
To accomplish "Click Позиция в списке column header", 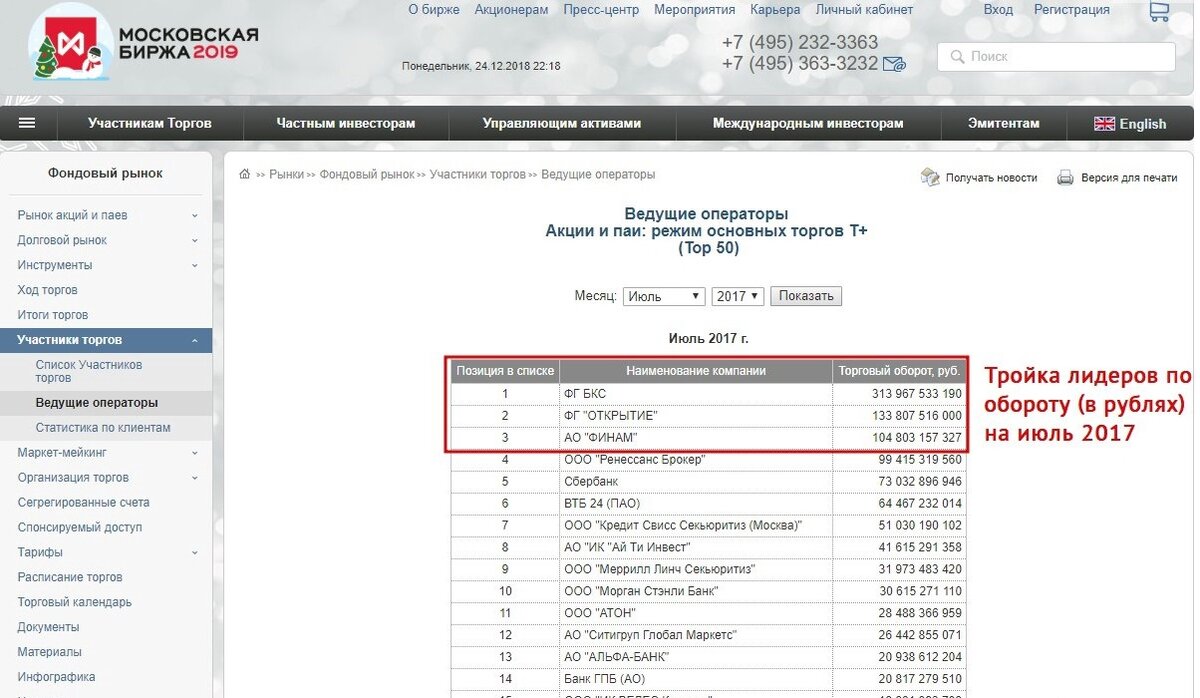I will point(505,371).
